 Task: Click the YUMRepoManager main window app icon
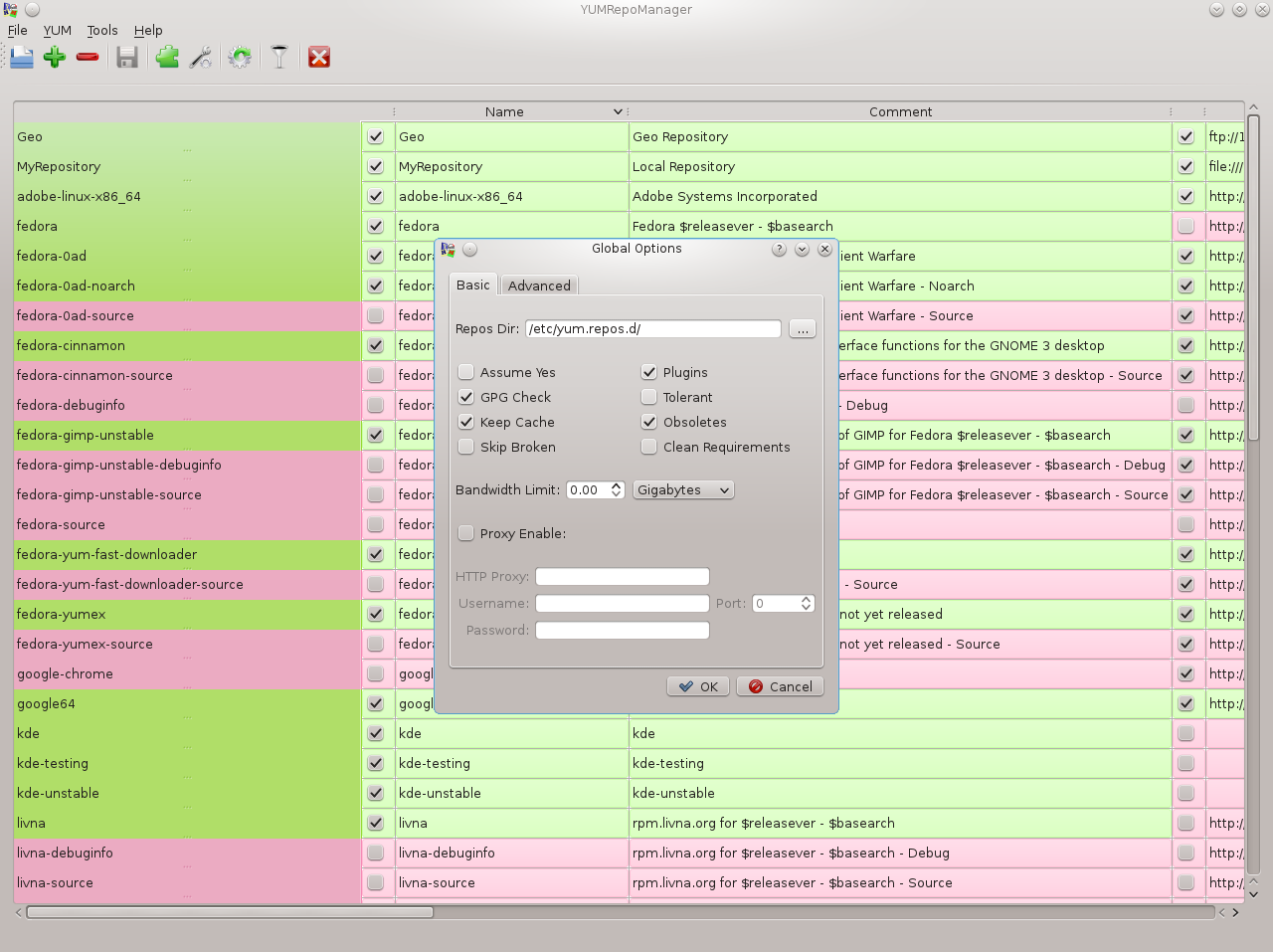click(x=9, y=9)
